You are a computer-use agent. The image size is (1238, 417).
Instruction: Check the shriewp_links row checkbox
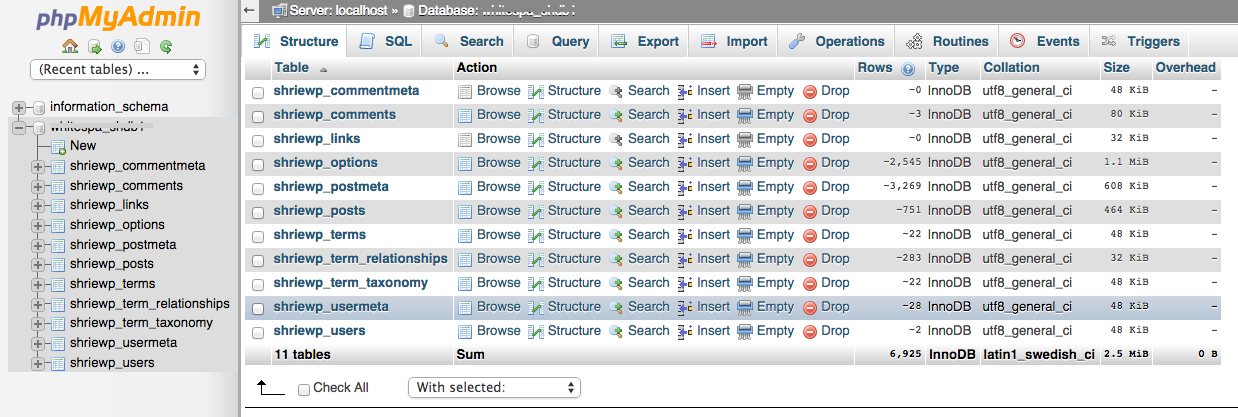(258, 140)
